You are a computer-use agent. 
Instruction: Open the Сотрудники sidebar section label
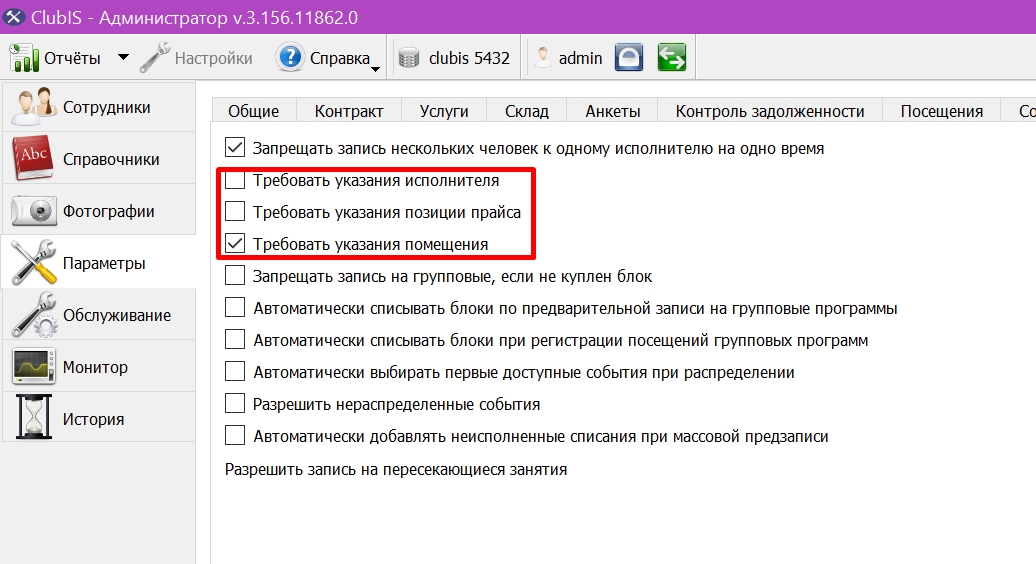click(106, 108)
